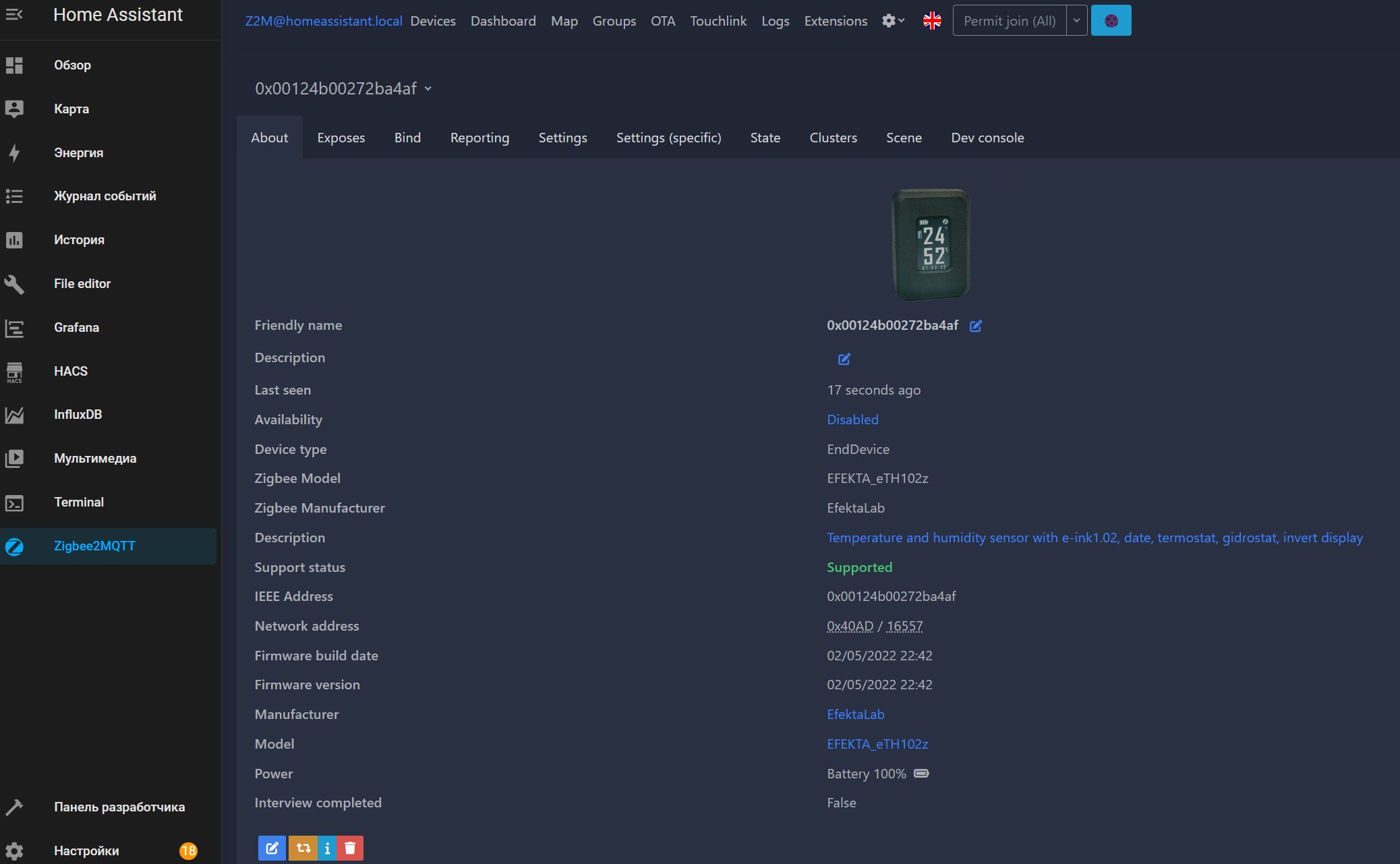Switch to the Exposes tab
1400x864 pixels.
(341, 138)
